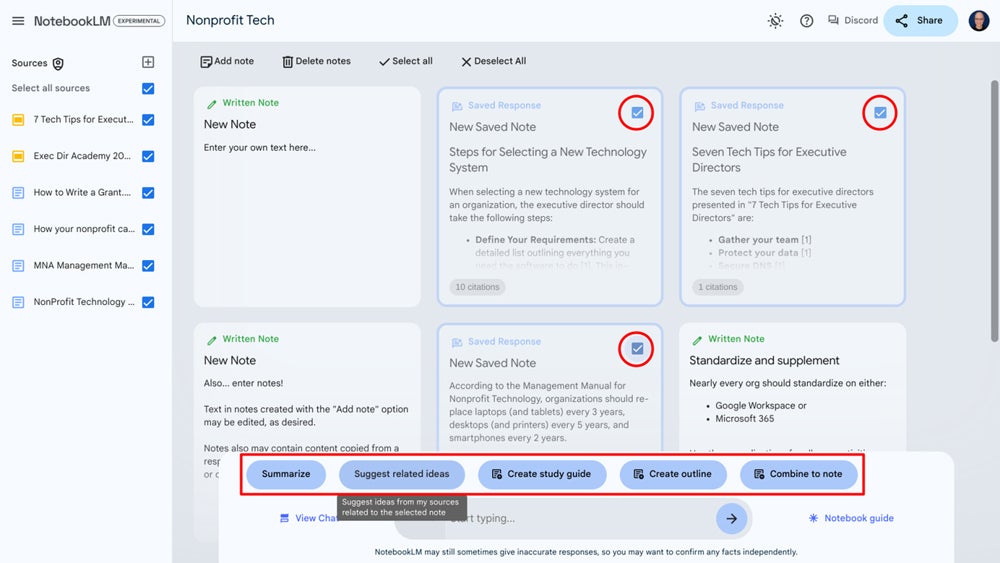Uncheck the Select all sources checkbox
1000x563 pixels.
[148, 89]
